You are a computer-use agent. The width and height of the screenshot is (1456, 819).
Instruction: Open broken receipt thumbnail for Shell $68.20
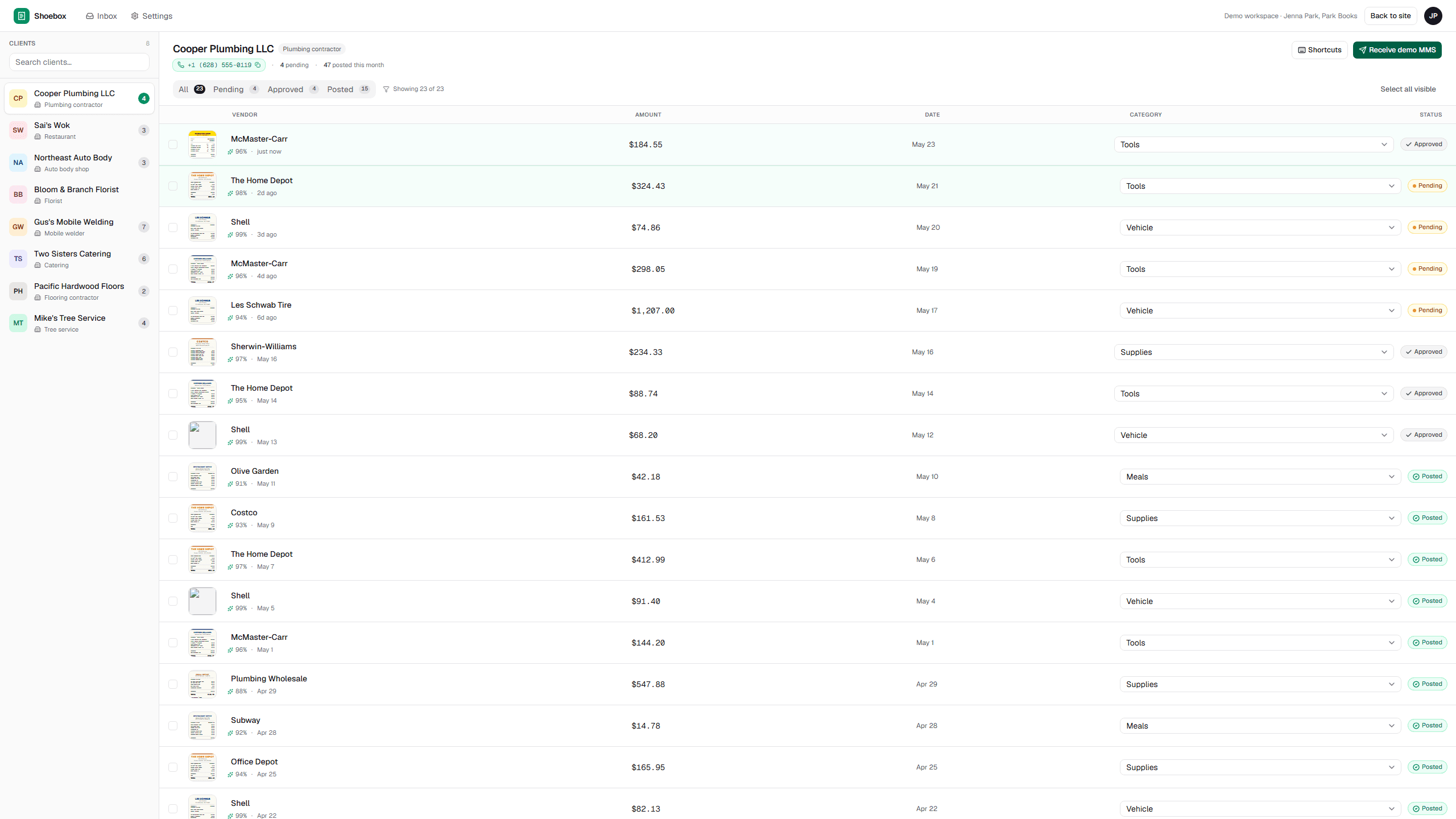[x=202, y=435]
